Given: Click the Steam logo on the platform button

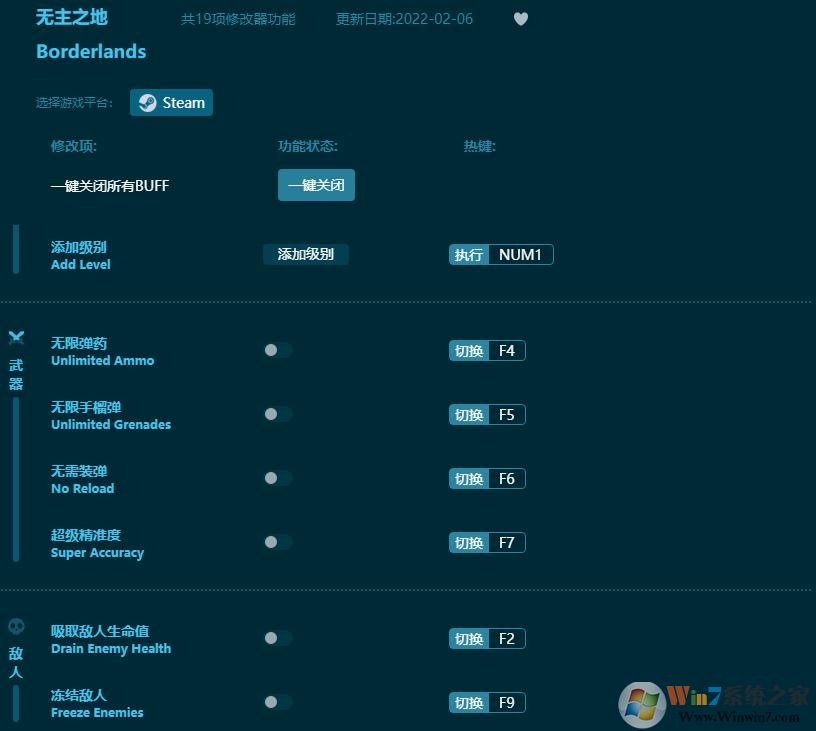Looking at the screenshot, I should pyautogui.click(x=146, y=102).
